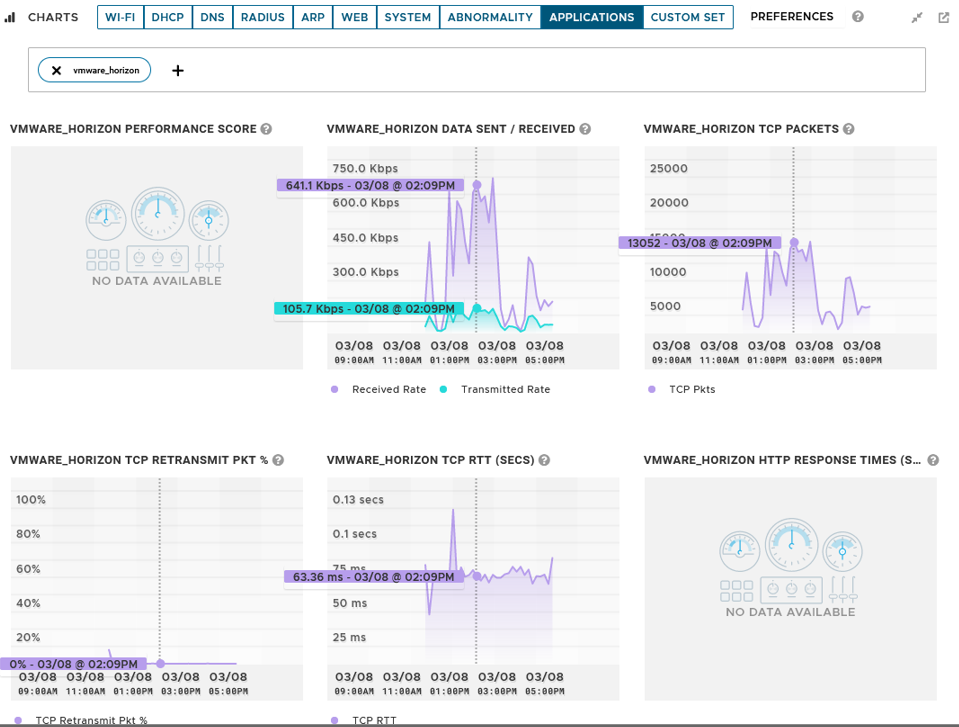
Task: Click the Performance Score chart title
Action: (x=133, y=129)
